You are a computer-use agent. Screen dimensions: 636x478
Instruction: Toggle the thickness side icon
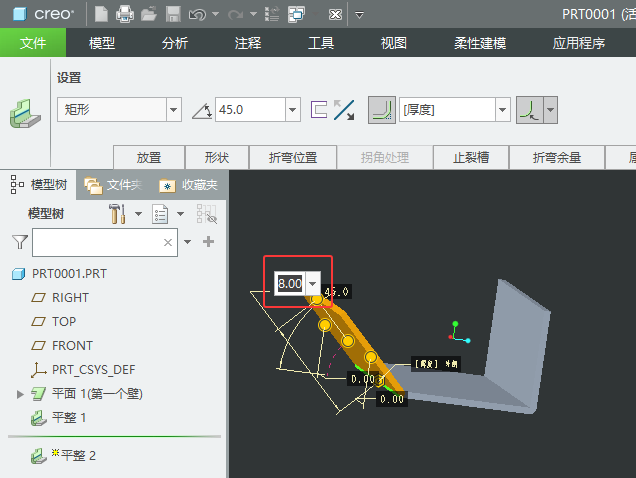pos(319,110)
